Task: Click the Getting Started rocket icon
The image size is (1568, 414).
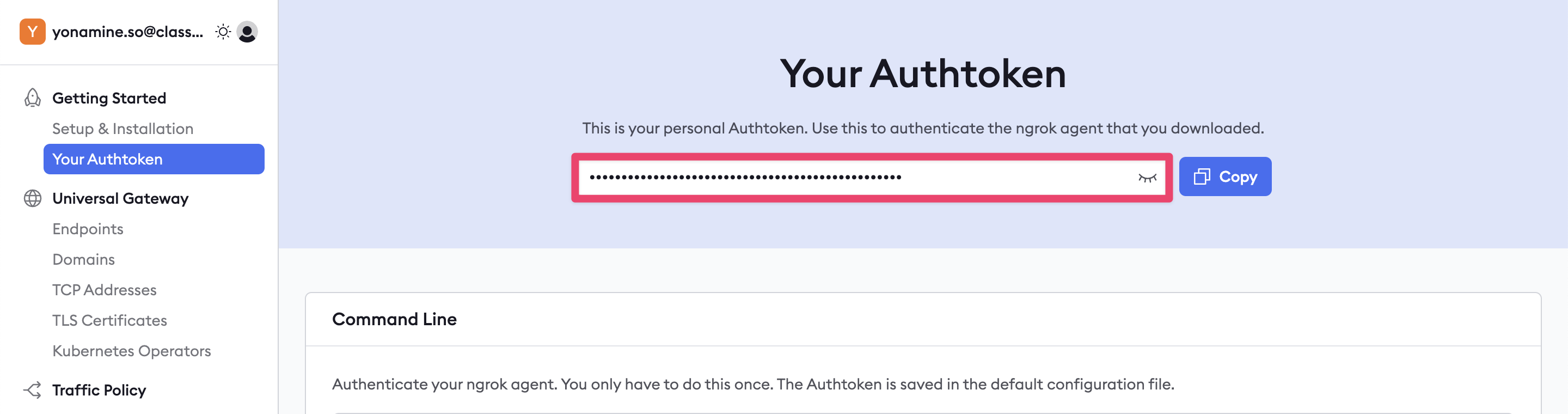Action: click(x=32, y=98)
